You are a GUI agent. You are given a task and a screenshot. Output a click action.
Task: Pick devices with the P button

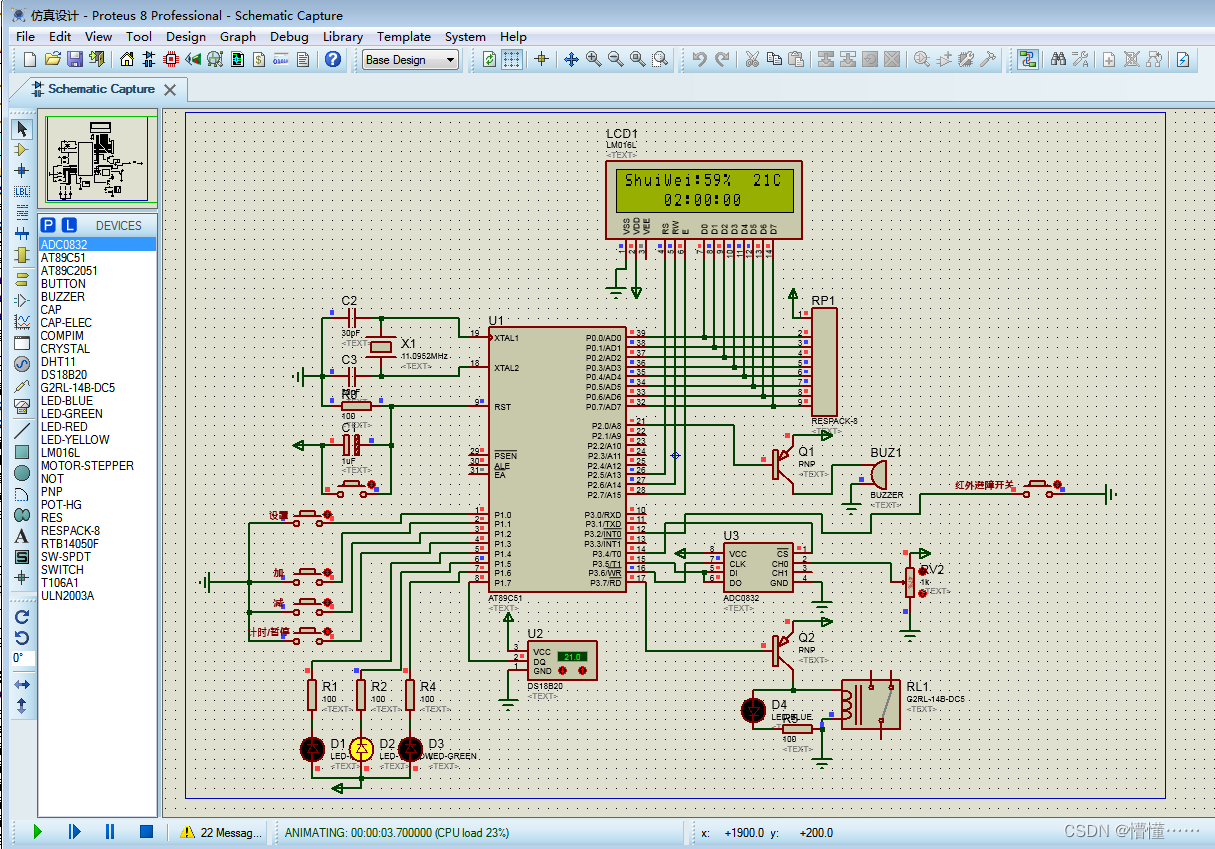[x=49, y=225]
